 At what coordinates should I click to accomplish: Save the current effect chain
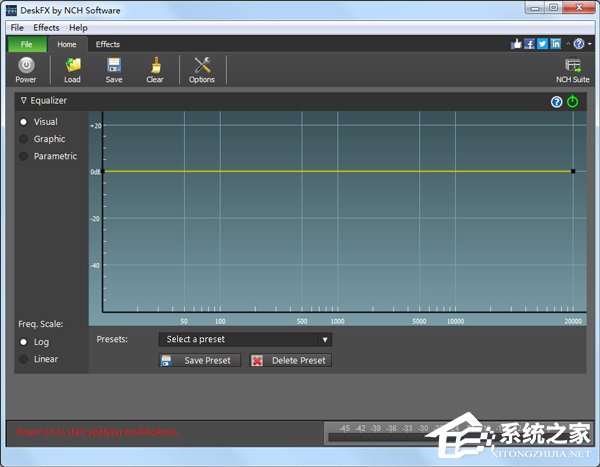[x=114, y=70]
